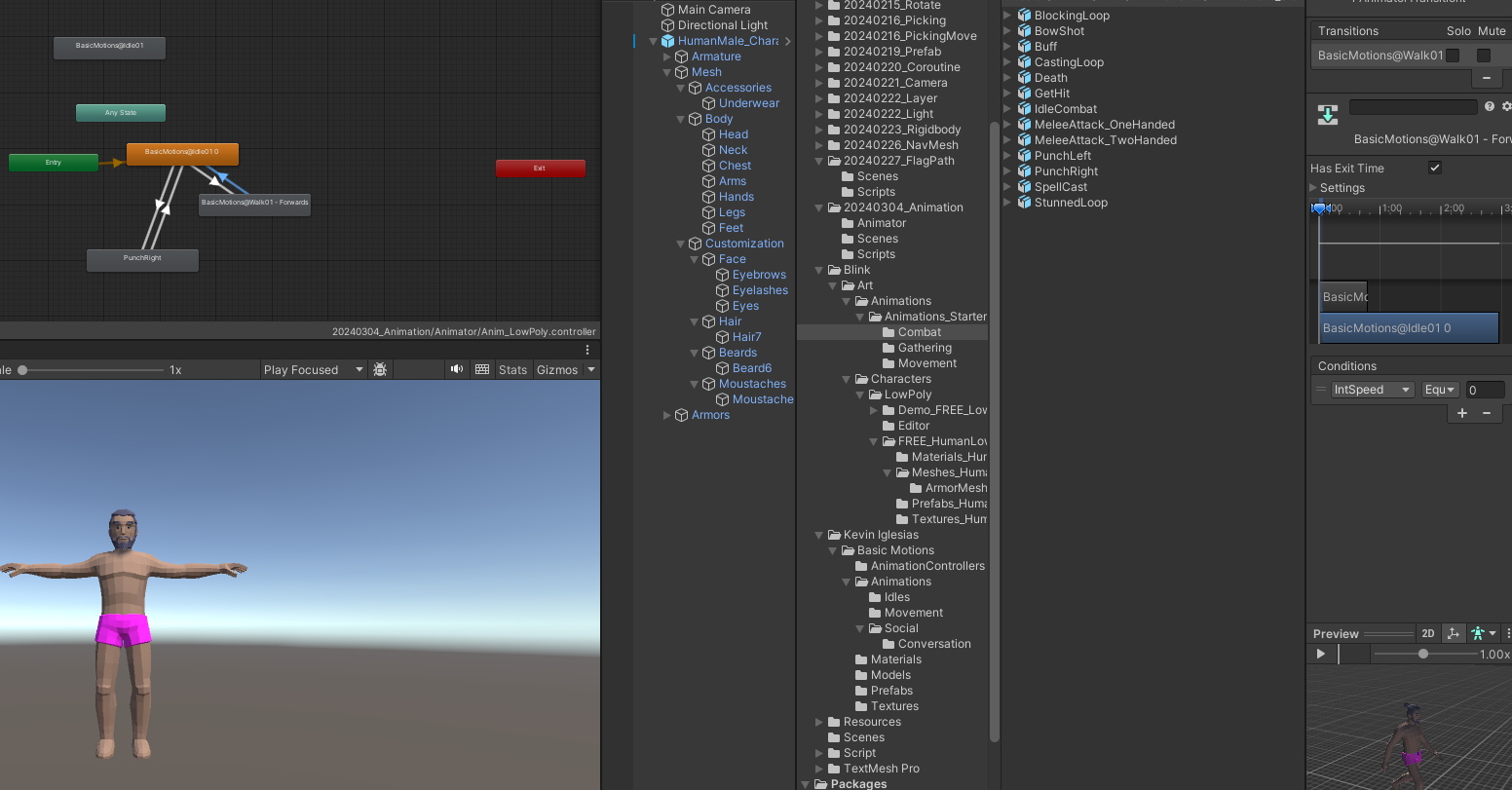Viewport: 1512px width, 790px height.
Task: Collapse the 20240227_FlagPath folder
Action: [818, 161]
